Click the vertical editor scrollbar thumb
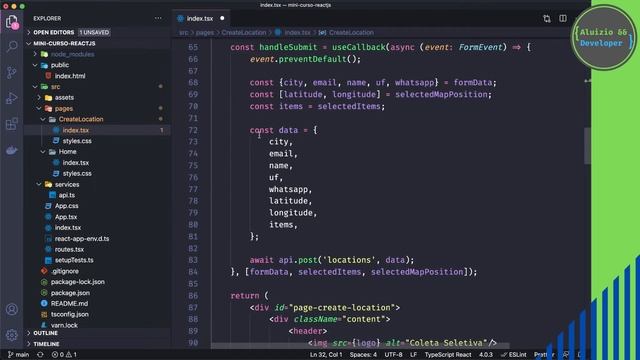Screen dimensions: 640x360 pyautogui.click(x=587, y=146)
